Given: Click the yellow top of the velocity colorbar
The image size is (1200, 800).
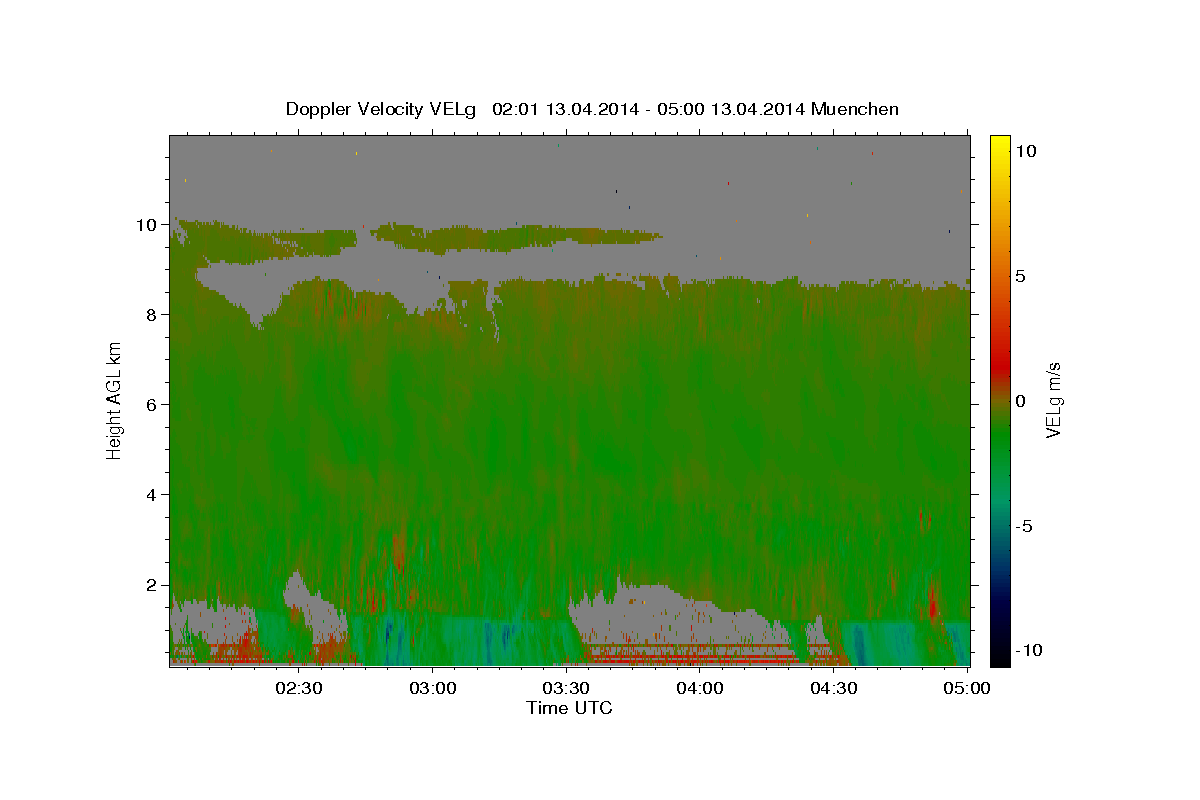Looking at the screenshot, I should tap(1000, 141).
